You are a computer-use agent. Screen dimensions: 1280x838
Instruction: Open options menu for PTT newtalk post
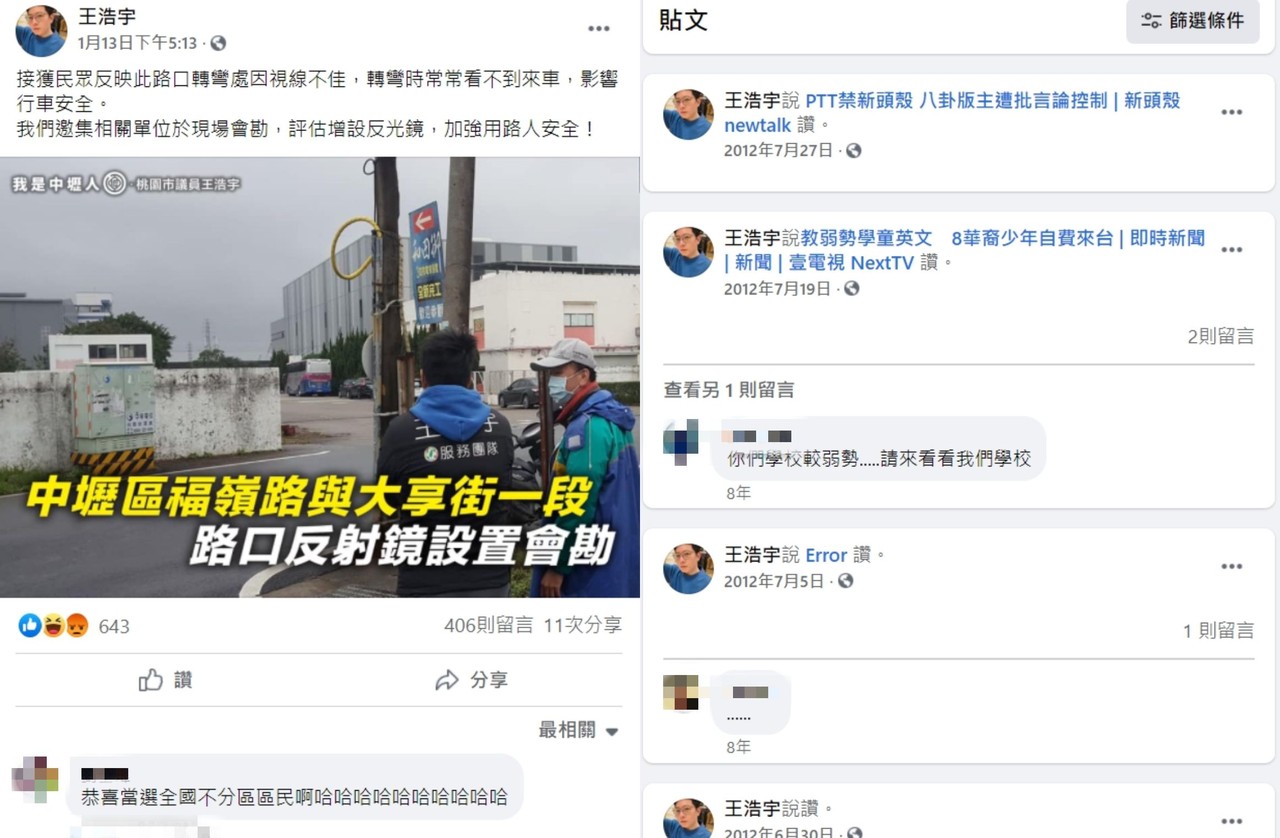coord(1231,112)
